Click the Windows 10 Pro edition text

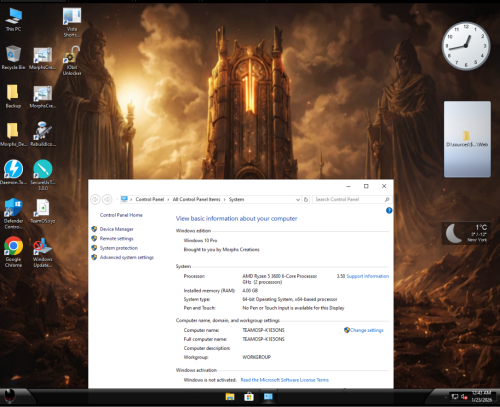(200, 240)
